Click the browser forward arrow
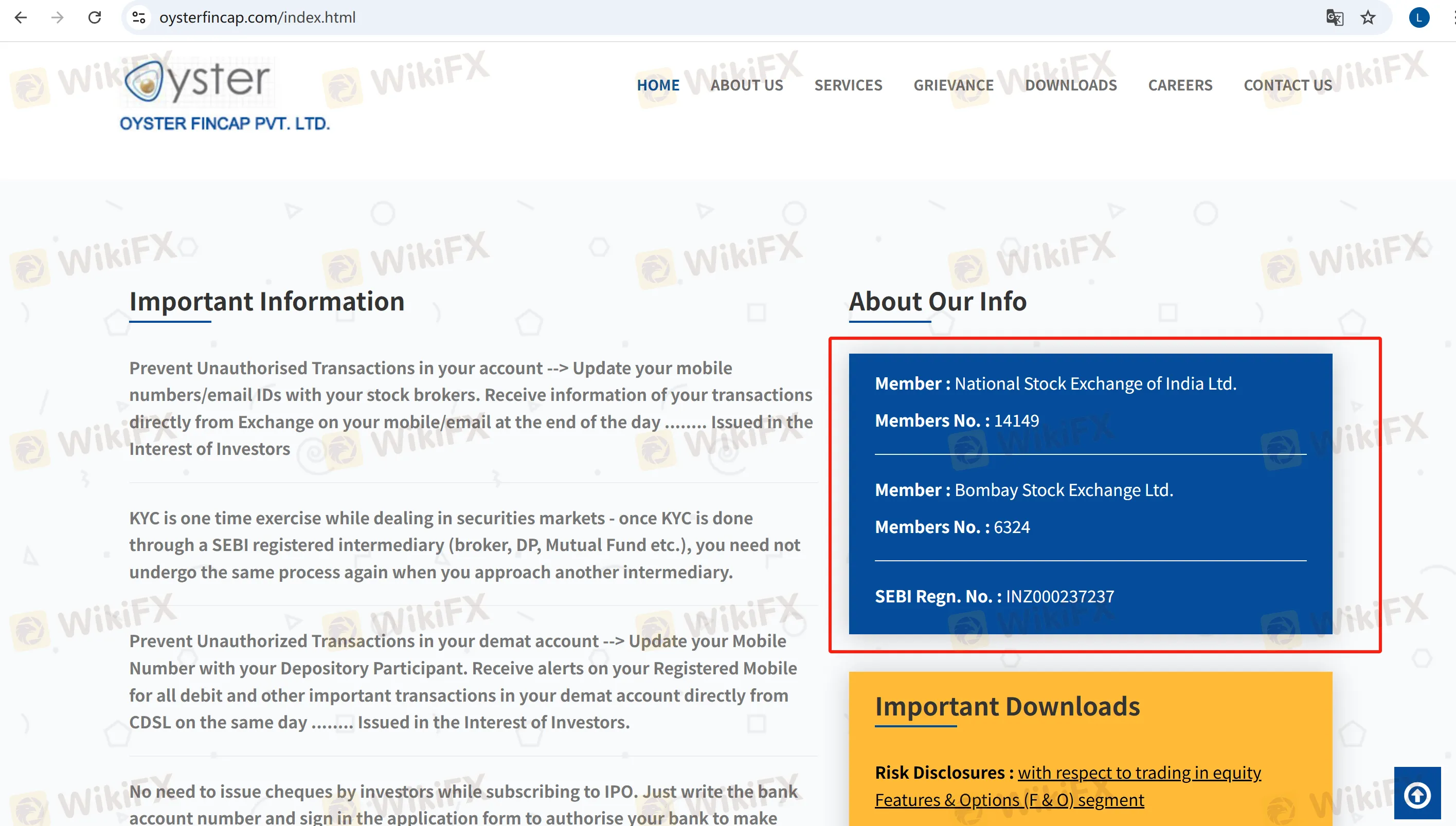This screenshot has width=1456, height=826. click(57, 17)
